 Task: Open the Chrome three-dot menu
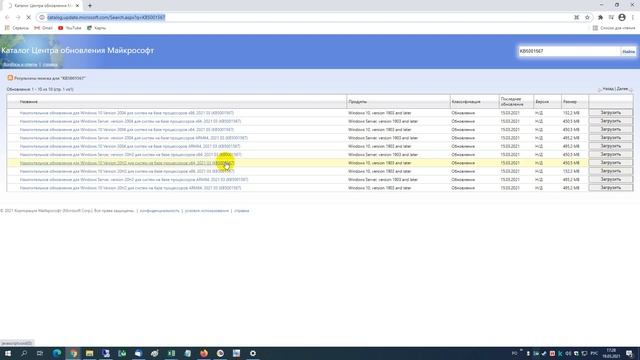coord(633,18)
